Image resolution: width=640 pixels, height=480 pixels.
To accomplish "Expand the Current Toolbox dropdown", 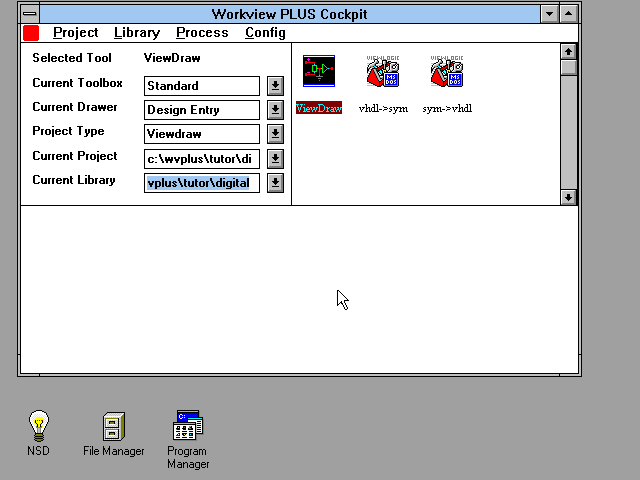I will tap(275, 86).
